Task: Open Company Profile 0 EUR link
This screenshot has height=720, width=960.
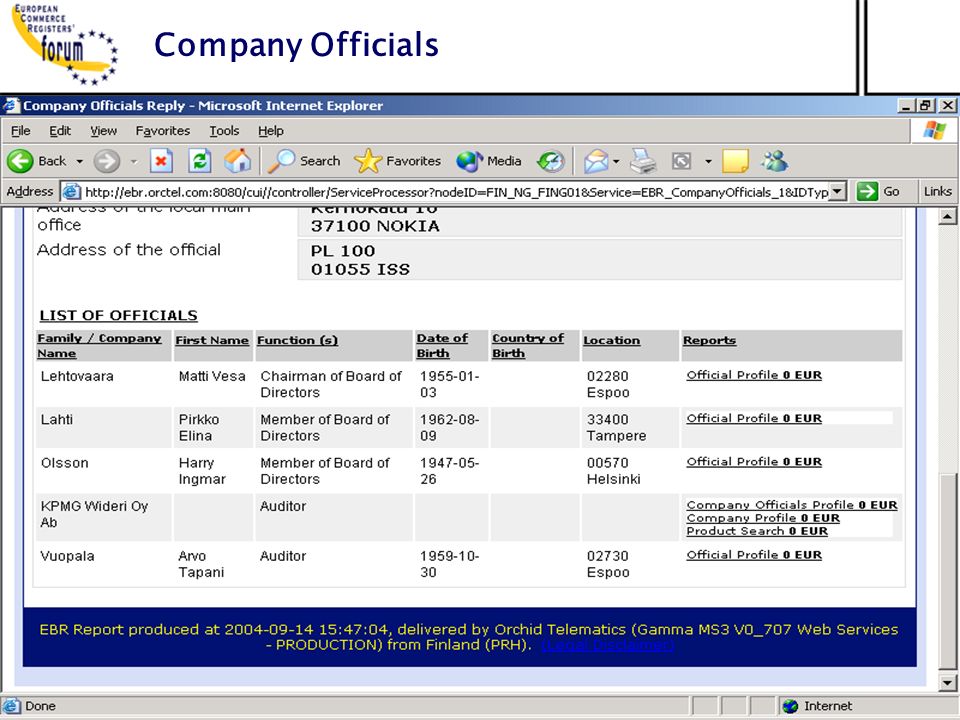Action: (763, 518)
